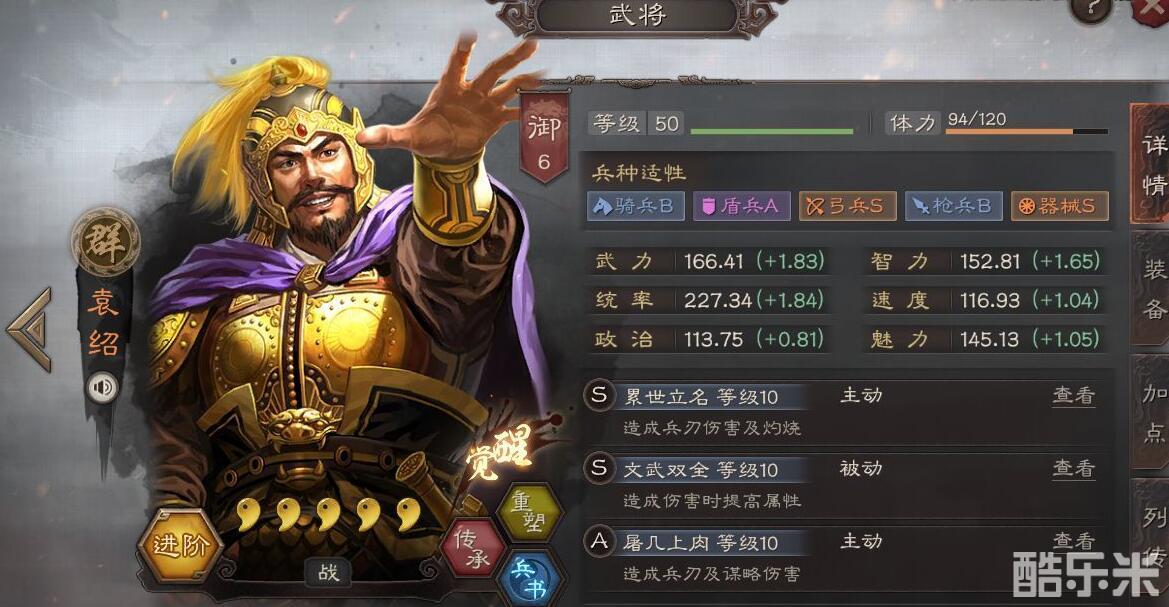Go to previous general with left arrow
Viewport: 1169px width, 607px height.
pos(30,329)
